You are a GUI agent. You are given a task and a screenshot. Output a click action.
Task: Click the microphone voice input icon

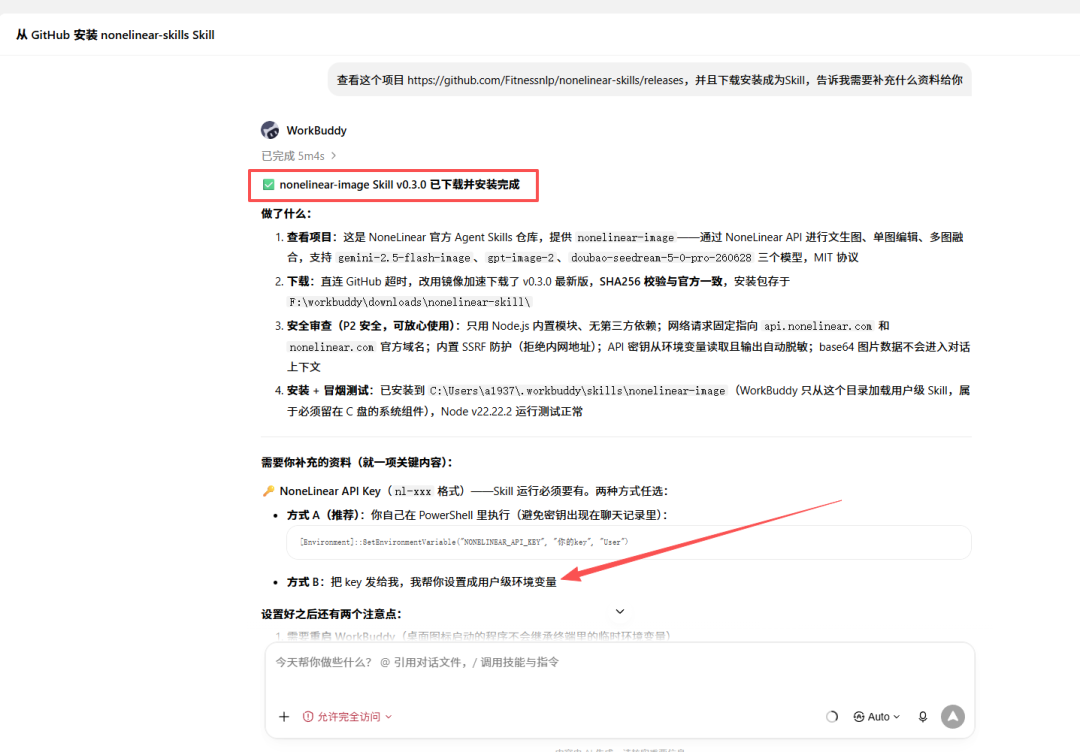tap(923, 717)
